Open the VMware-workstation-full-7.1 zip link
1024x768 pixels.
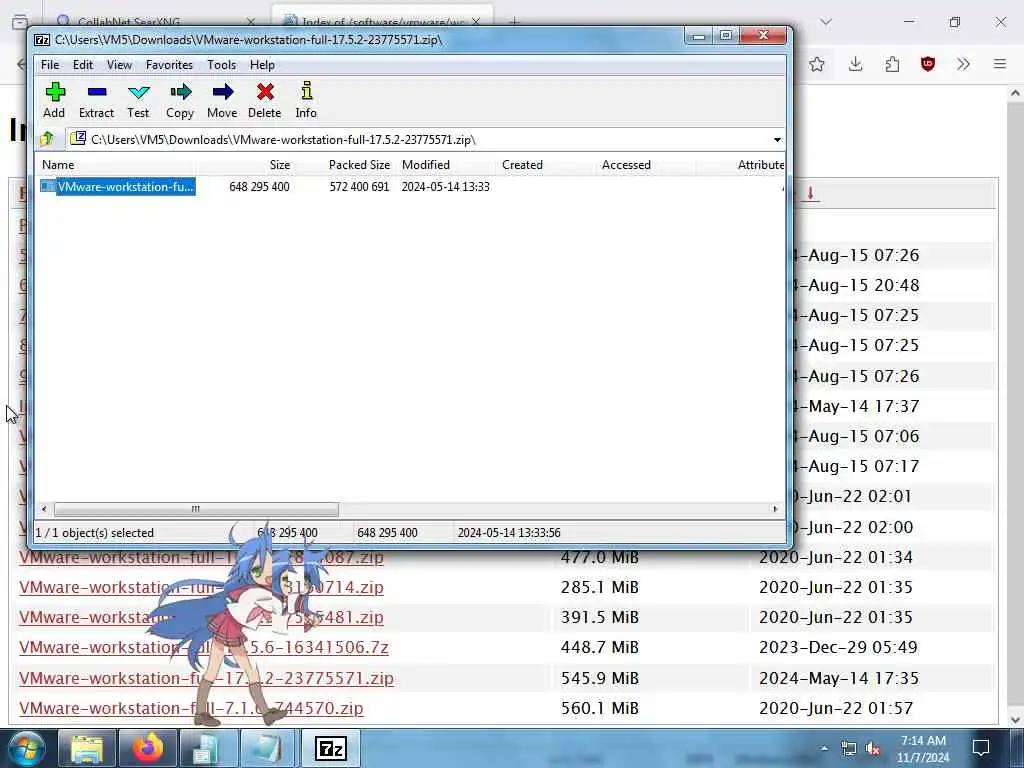pyautogui.click(x=191, y=708)
